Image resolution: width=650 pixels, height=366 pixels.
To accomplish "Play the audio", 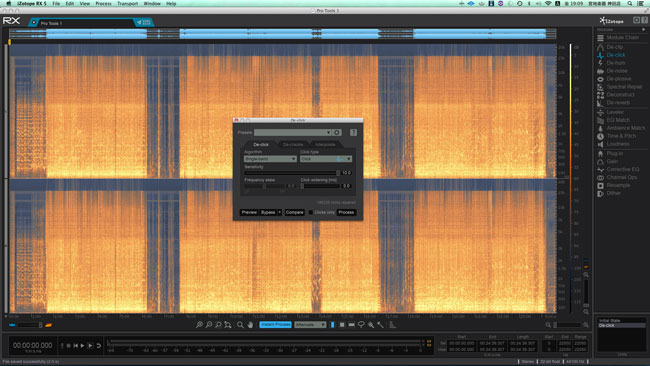I will [82, 345].
